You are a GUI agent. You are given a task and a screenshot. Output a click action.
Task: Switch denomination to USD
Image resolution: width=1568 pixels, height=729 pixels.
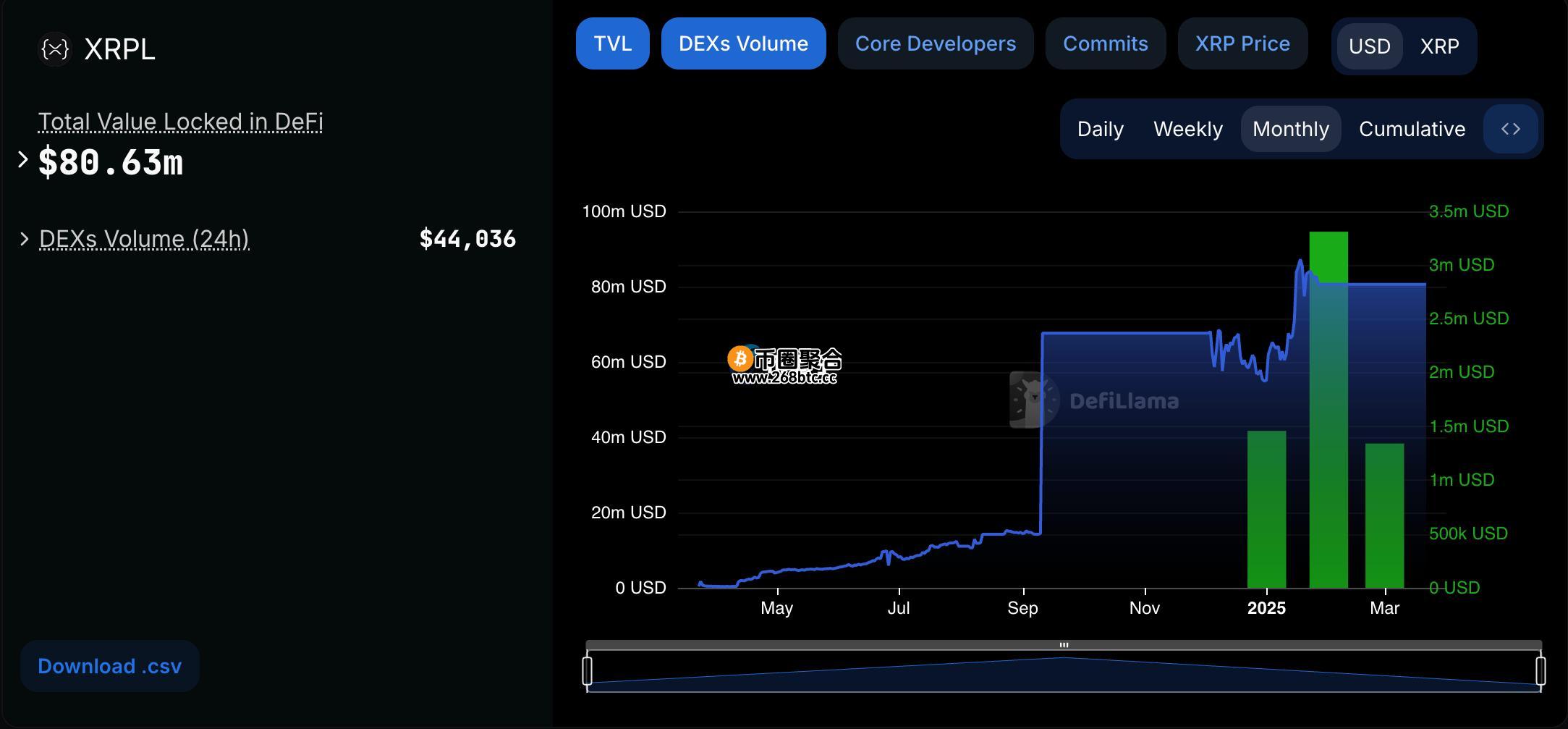pyautogui.click(x=1370, y=46)
